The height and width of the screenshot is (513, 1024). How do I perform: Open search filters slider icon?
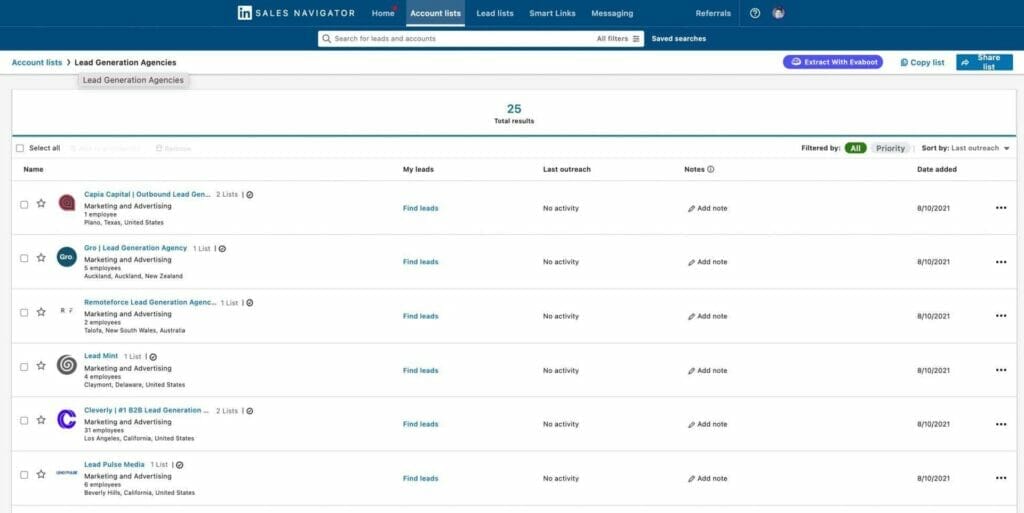click(636, 39)
